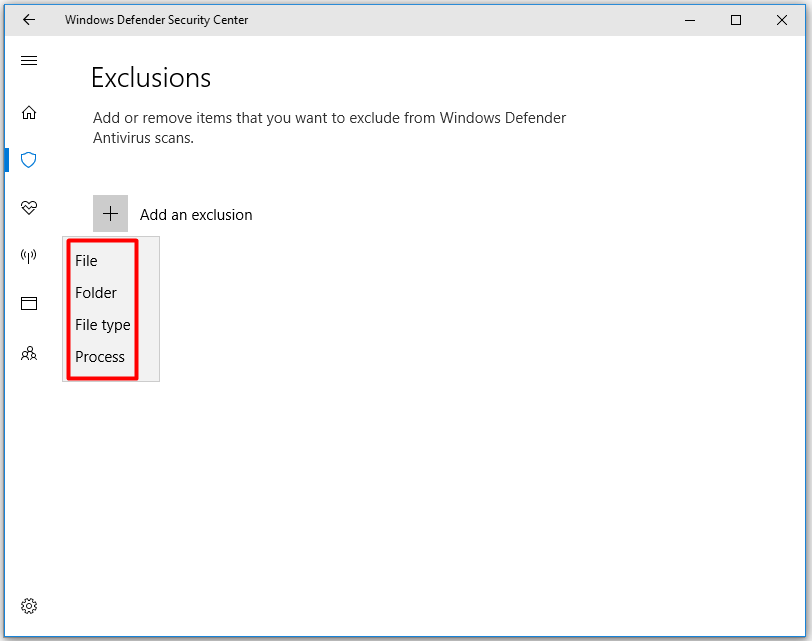Click the Add an exclusion label
This screenshot has height=641, width=812.
(196, 215)
